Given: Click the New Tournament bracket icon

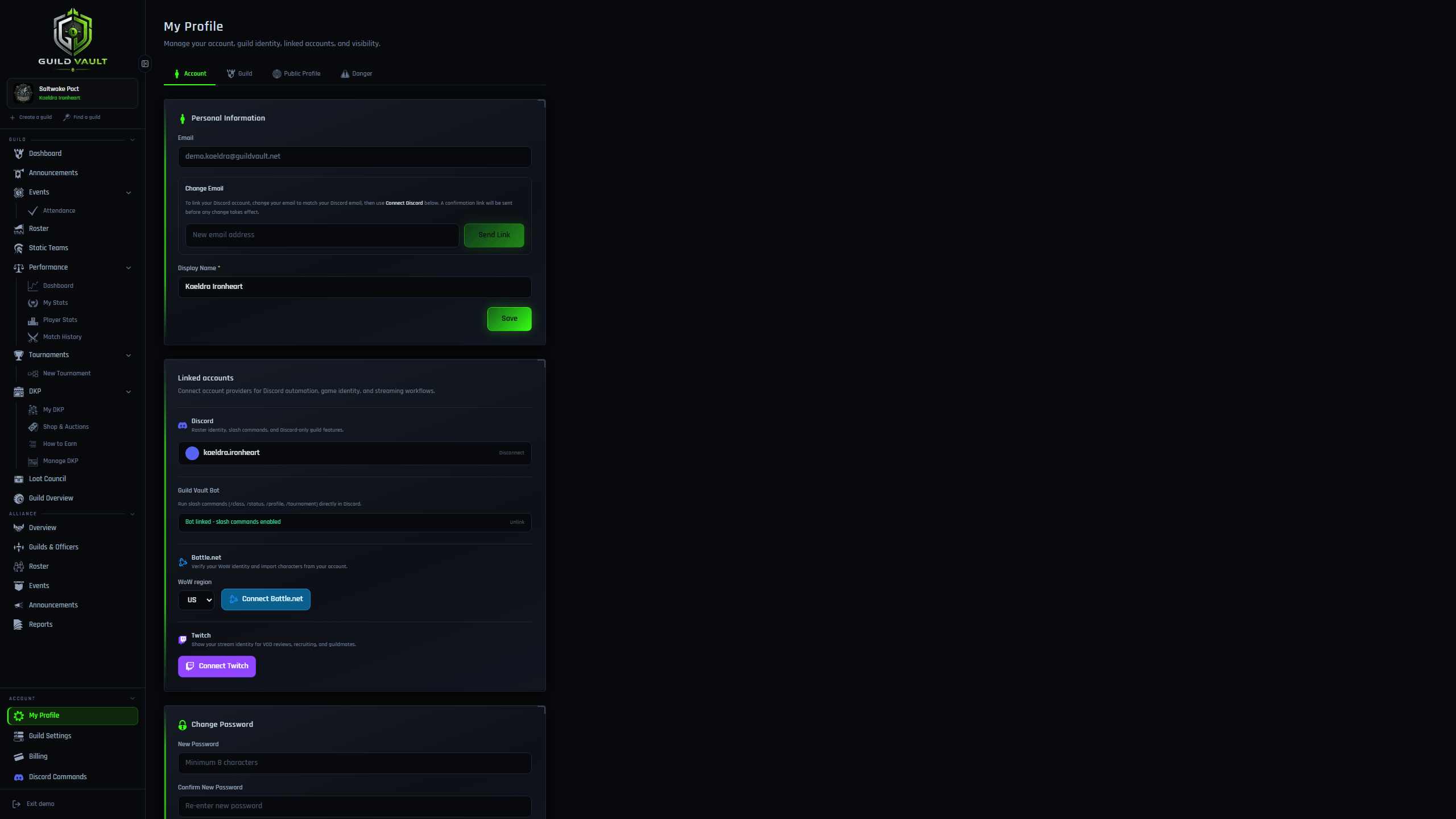Looking at the screenshot, I should pyautogui.click(x=33, y=374).
